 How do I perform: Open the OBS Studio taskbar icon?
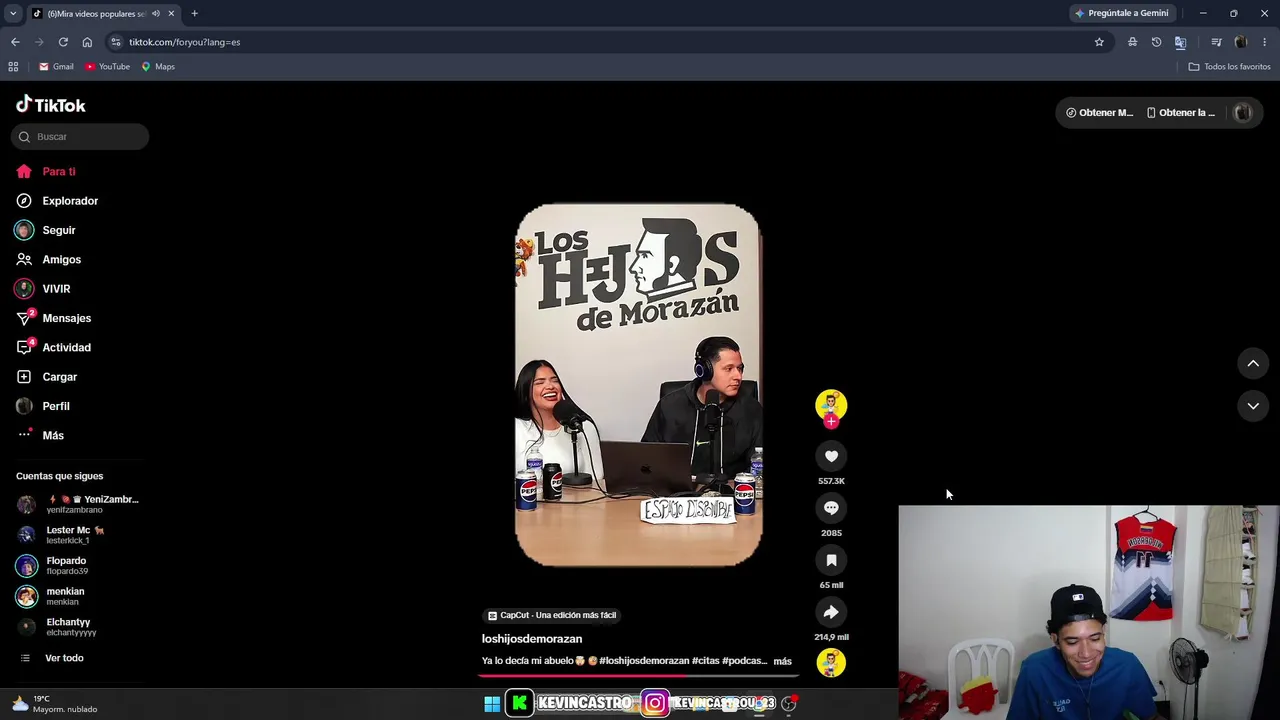(789, 704)
